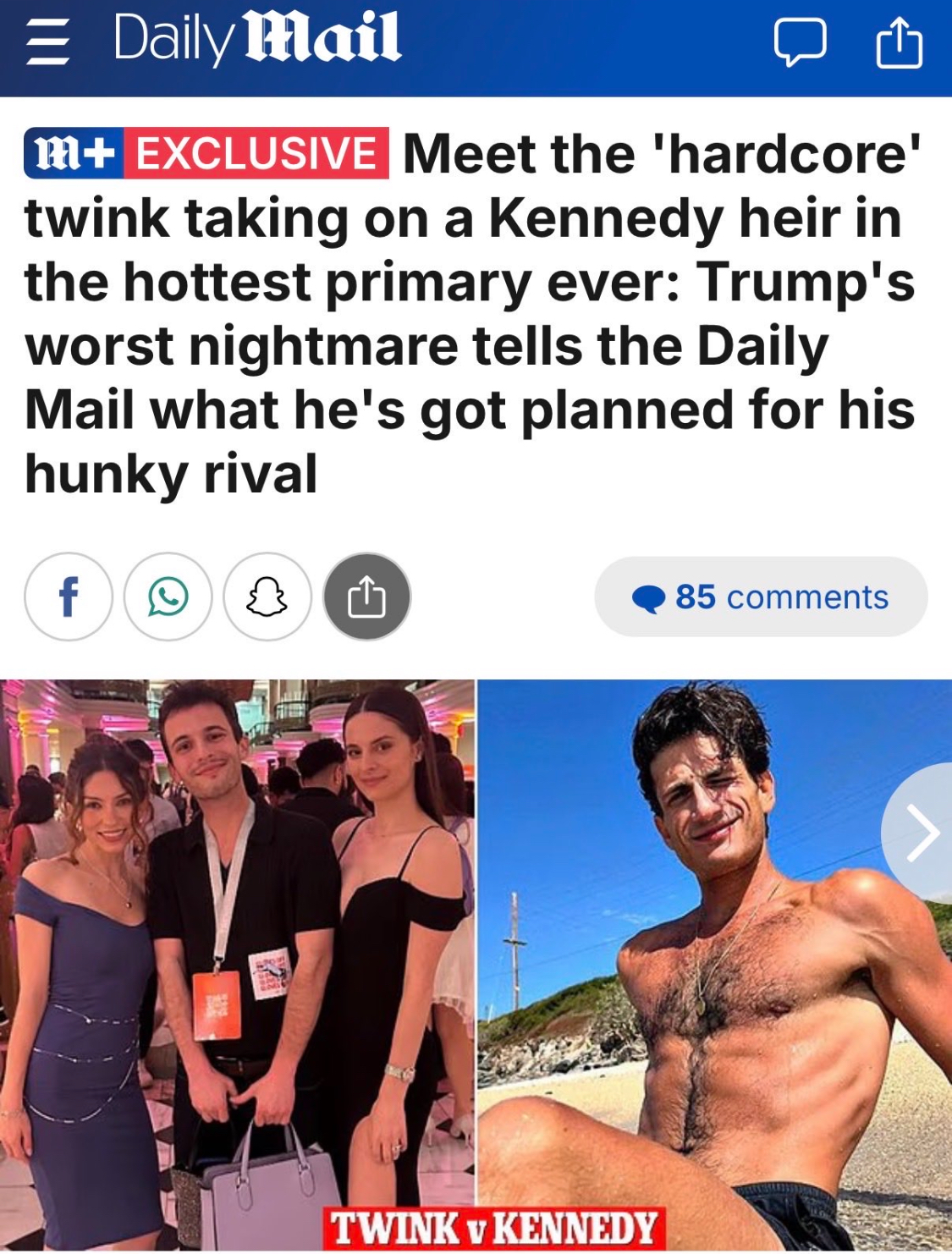The width and height of the screenshot is (952, 1254).
Task: Click blue speech bubble beside 85 comments
Action: pyautogui.click(x=649, y=598)
